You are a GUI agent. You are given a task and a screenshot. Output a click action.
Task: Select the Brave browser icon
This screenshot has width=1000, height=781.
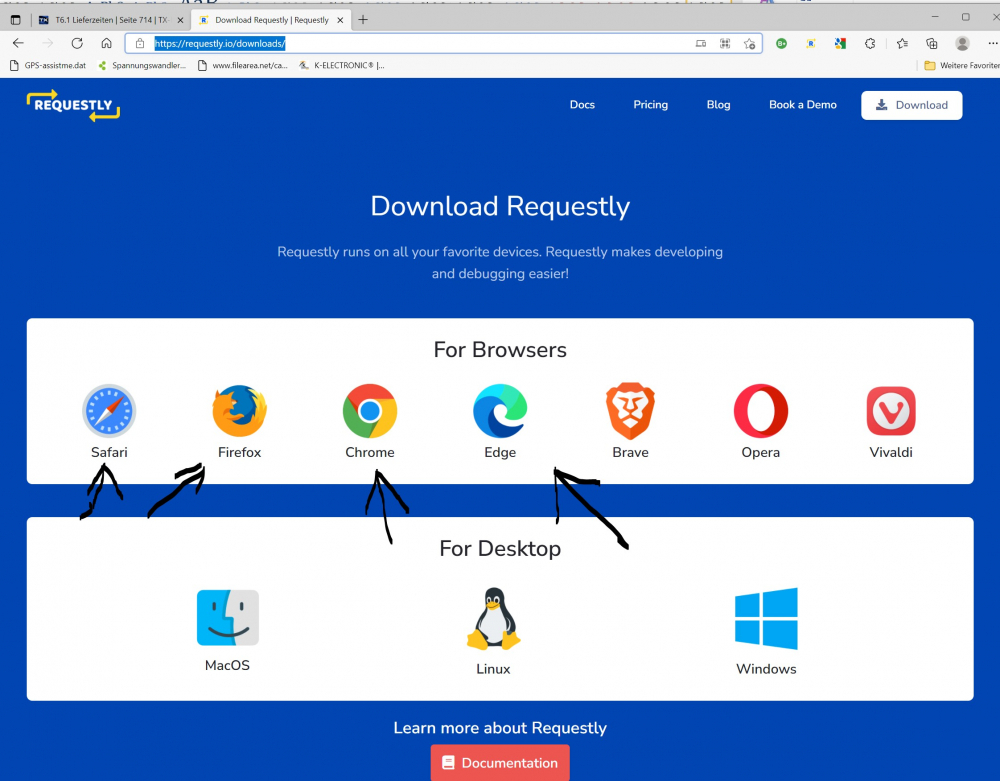coord(630,411)
